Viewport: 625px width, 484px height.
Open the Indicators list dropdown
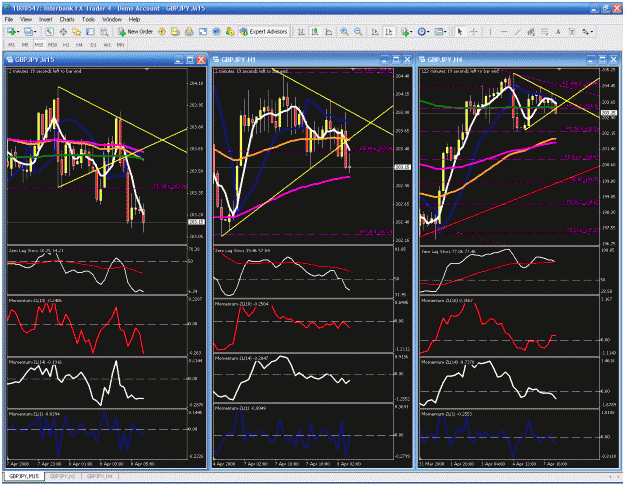(407, 31)
